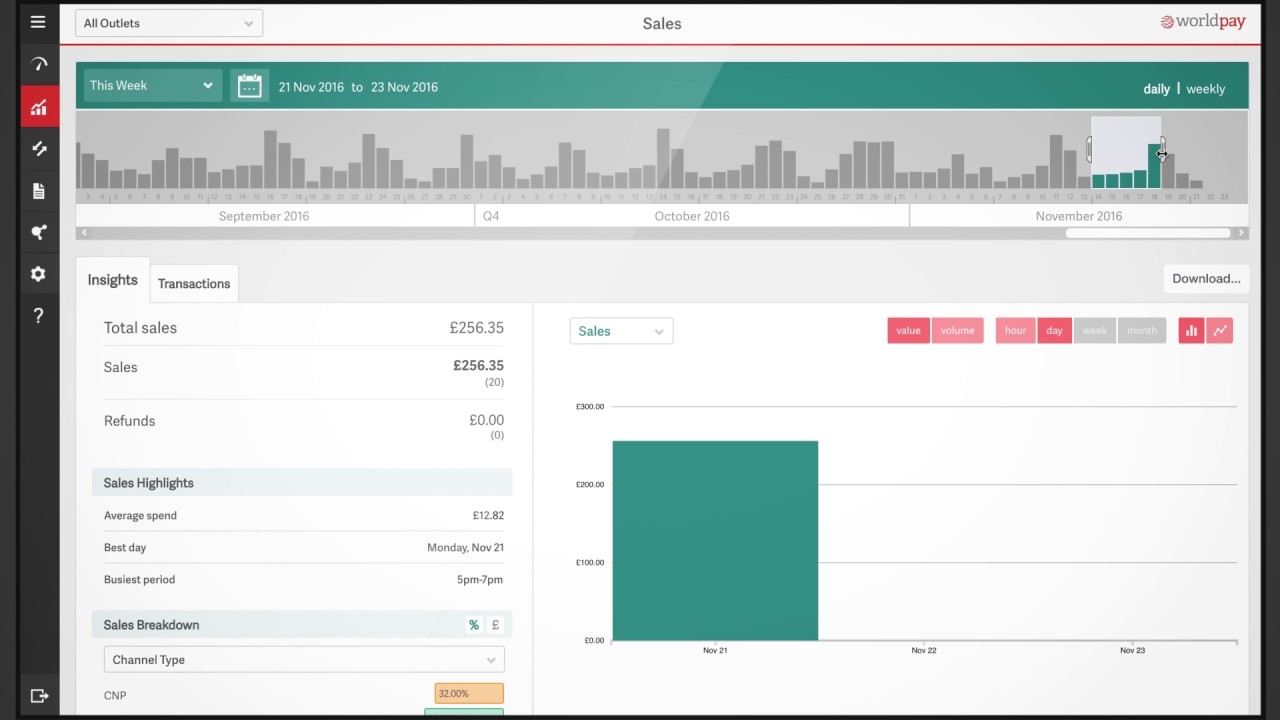This screenshot has width=1280, height=720.
Task: Click the Best day value Monday, Nov 21
Action: pos(465,548)
